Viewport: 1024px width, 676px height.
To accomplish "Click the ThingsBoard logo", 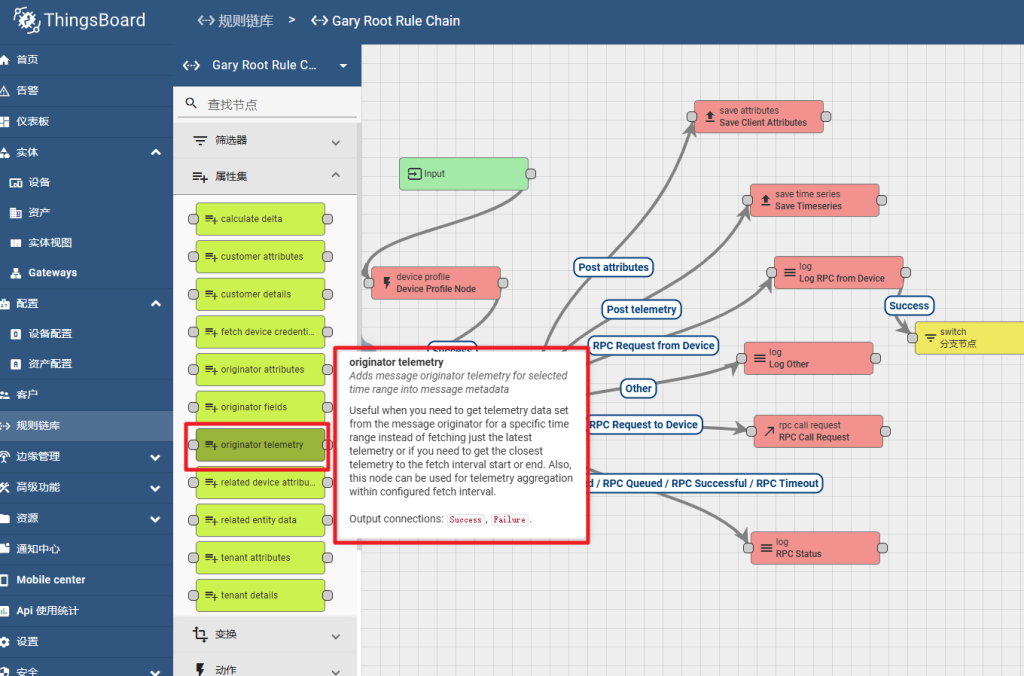I will (x=80, y=20).
